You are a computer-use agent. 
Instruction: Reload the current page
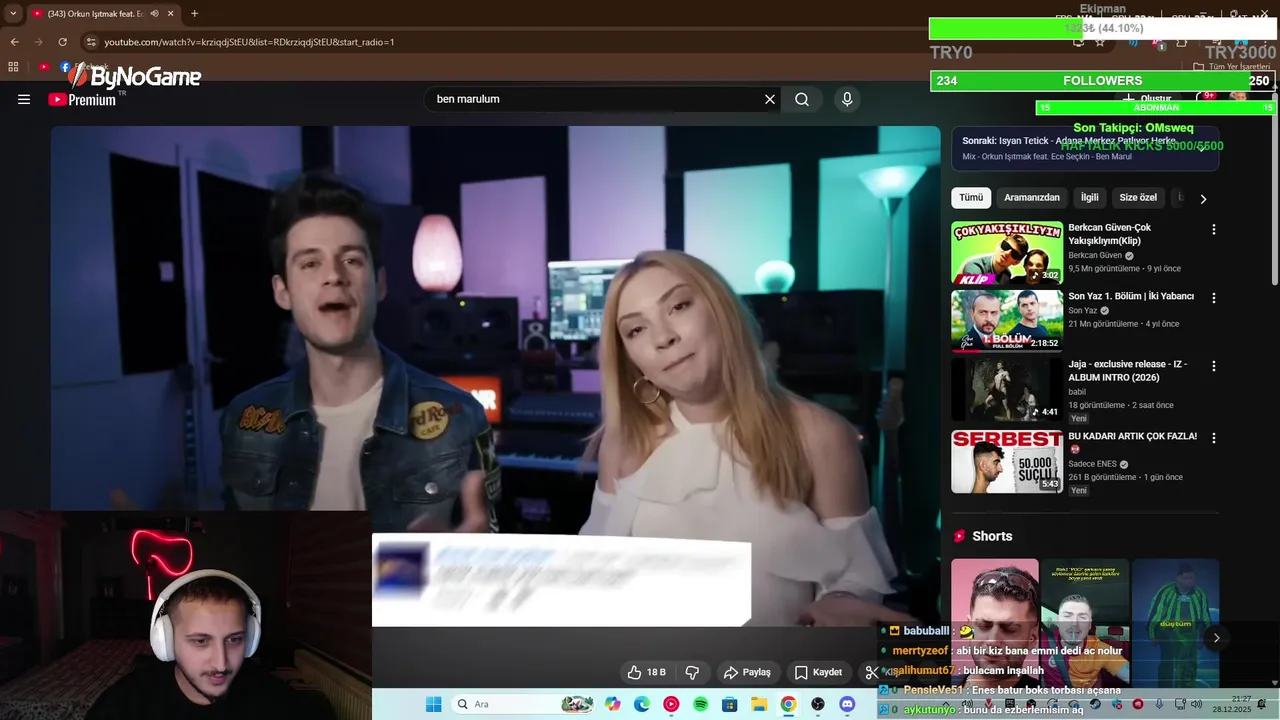coord(62,42)
